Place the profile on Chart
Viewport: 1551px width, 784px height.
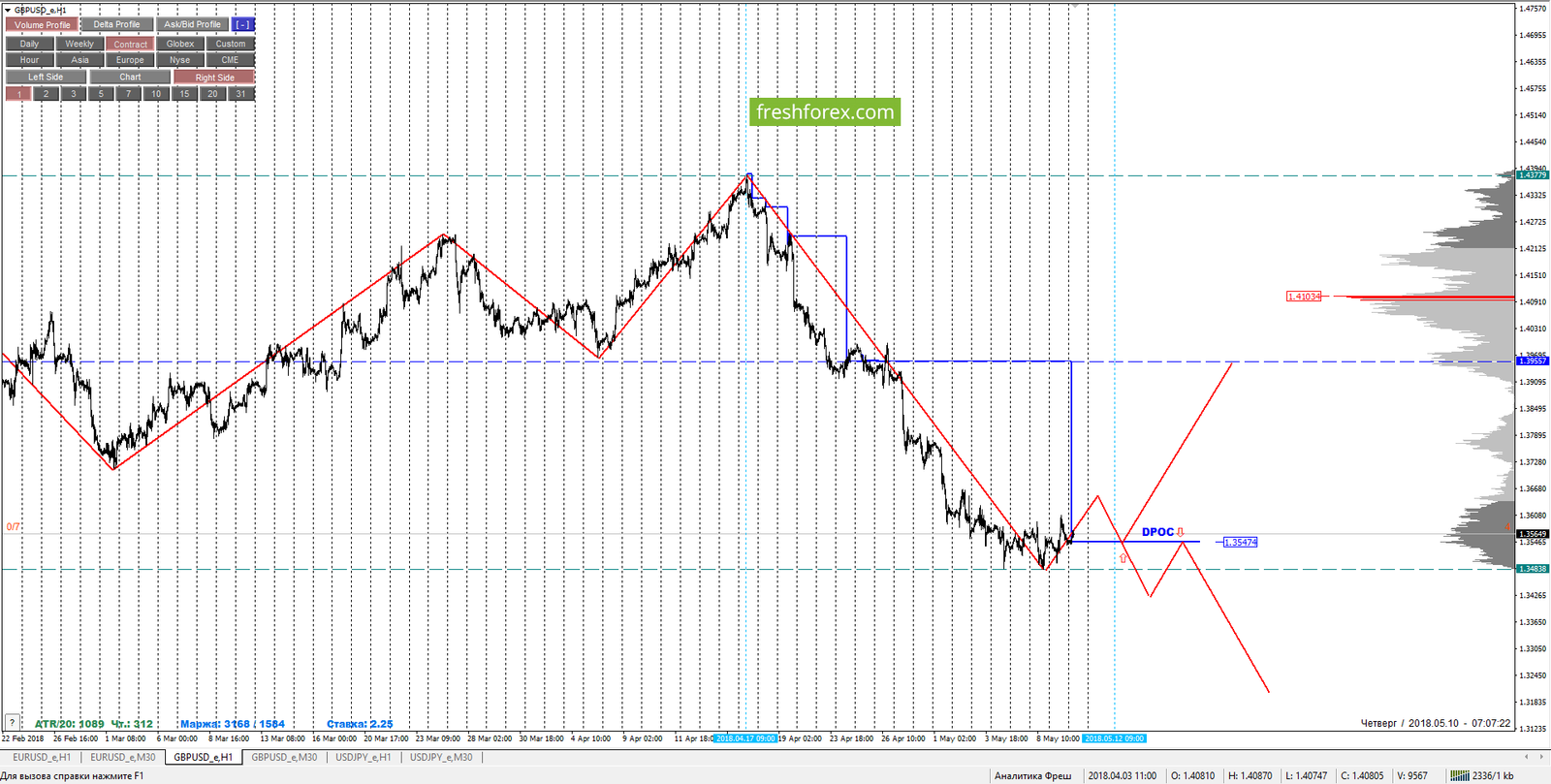pos(130,77)
